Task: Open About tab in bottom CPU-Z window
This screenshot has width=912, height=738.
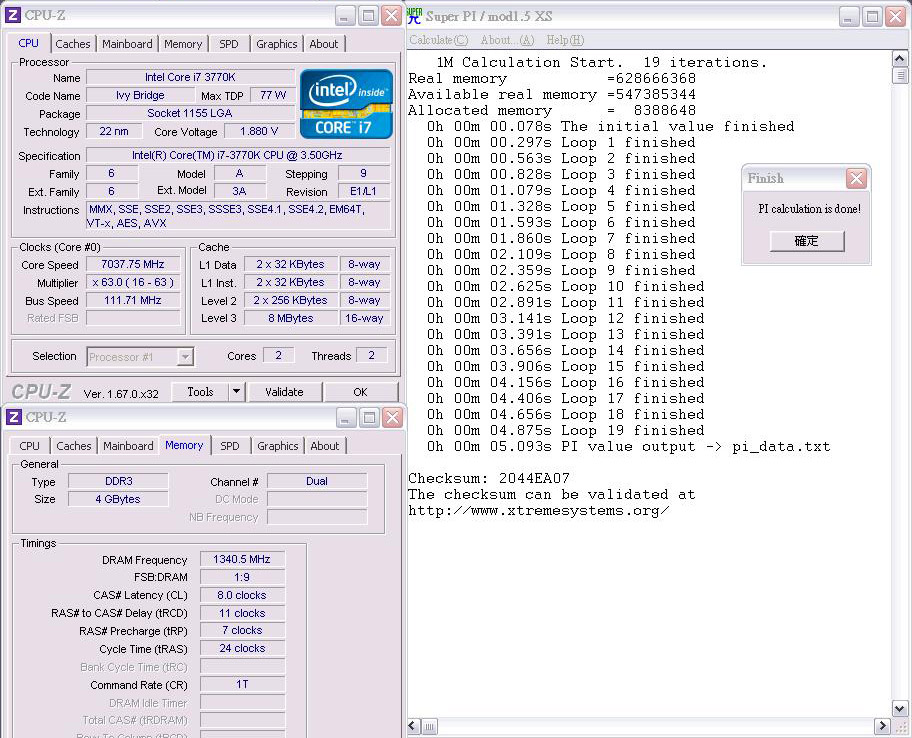Action: click(x=325, y=445)
